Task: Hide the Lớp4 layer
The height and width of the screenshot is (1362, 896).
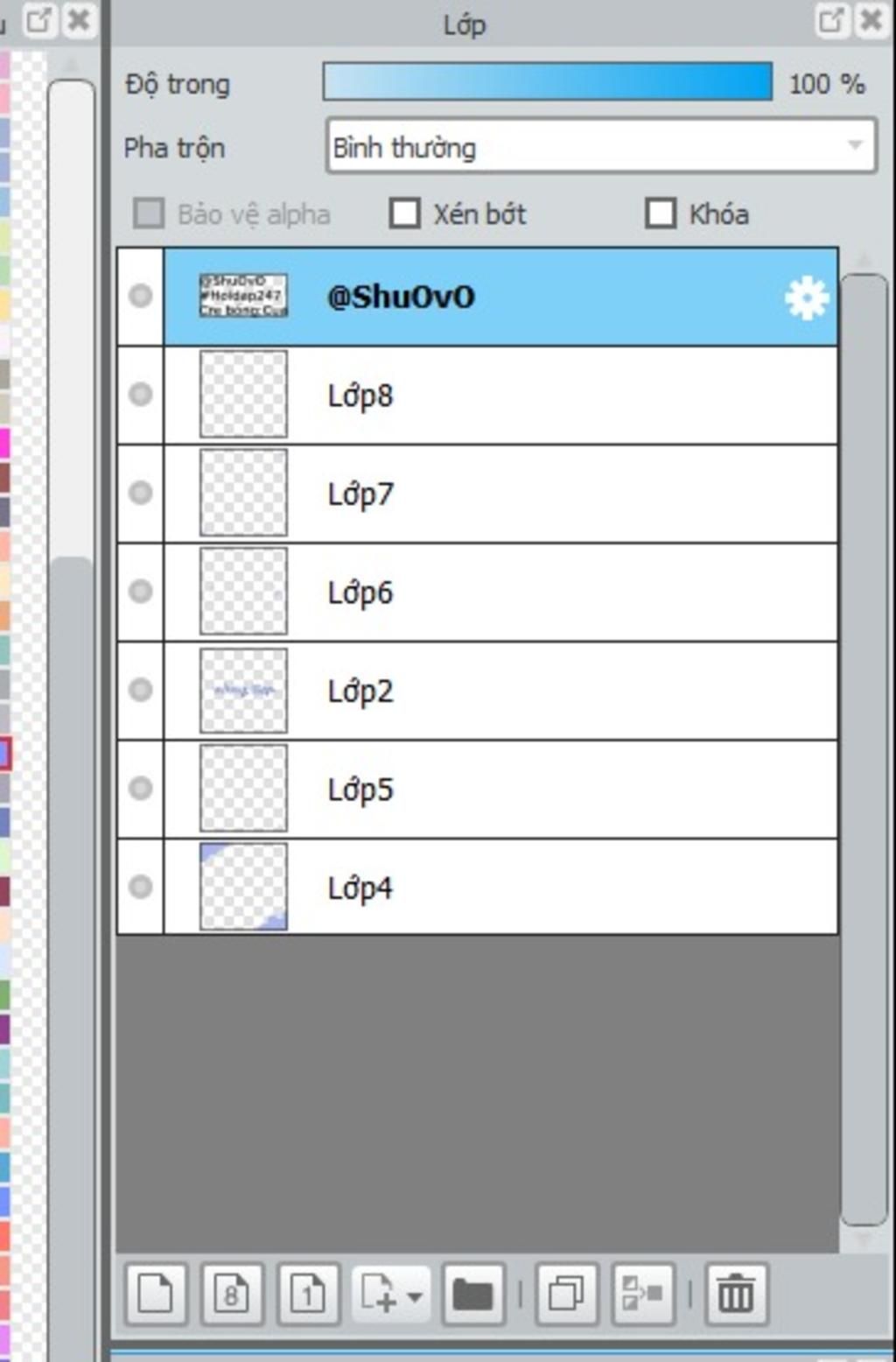Action: point(141,887)
